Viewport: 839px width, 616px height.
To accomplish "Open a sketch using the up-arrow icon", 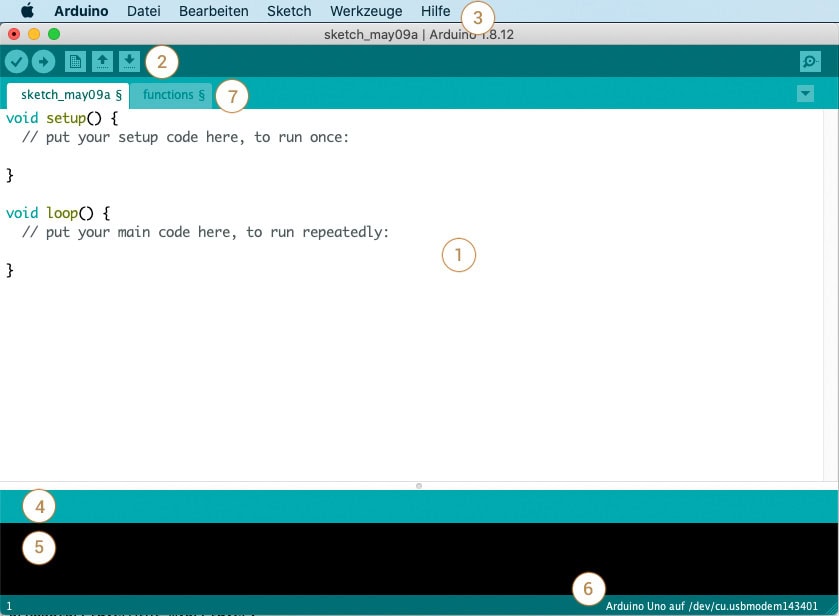I will [x=102, y=62].
